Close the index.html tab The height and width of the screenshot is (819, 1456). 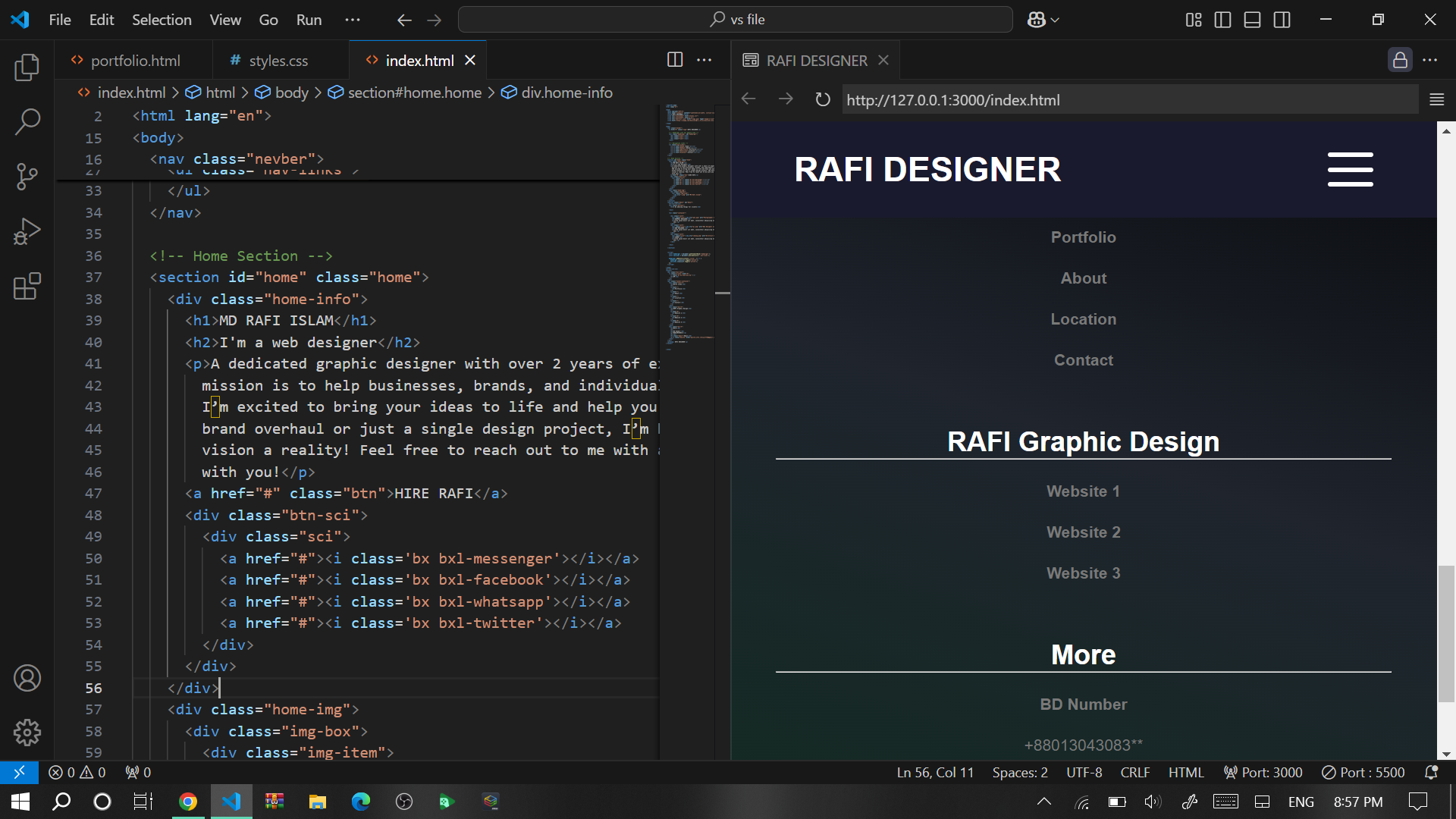pos(470,60)
